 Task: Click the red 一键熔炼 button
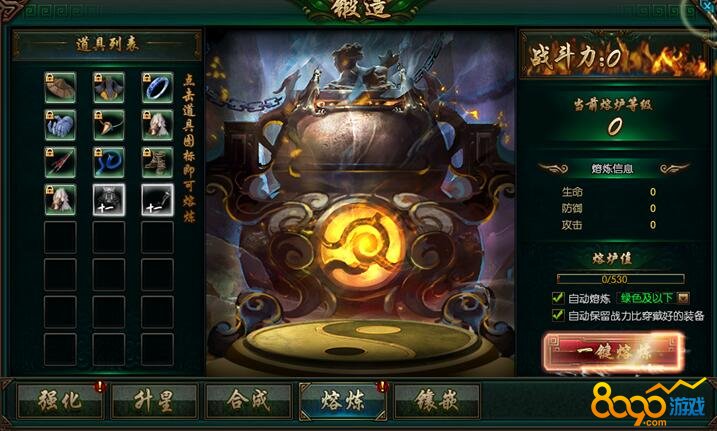(x=614, y=351)
